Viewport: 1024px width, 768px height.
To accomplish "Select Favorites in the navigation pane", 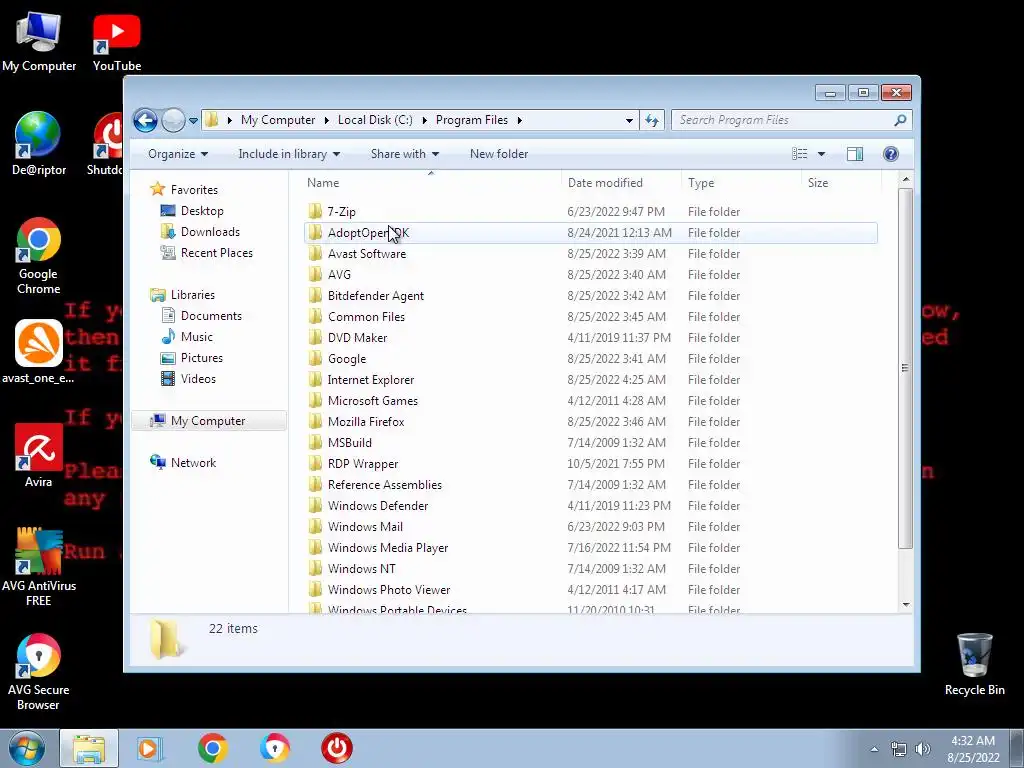I will (194, 190).
